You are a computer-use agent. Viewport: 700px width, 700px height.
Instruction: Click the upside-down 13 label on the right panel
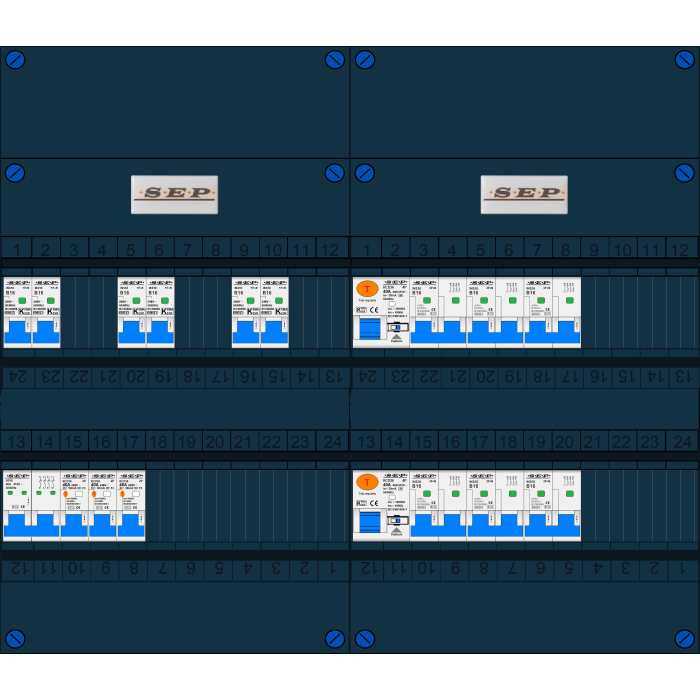(x=683, y=377)
